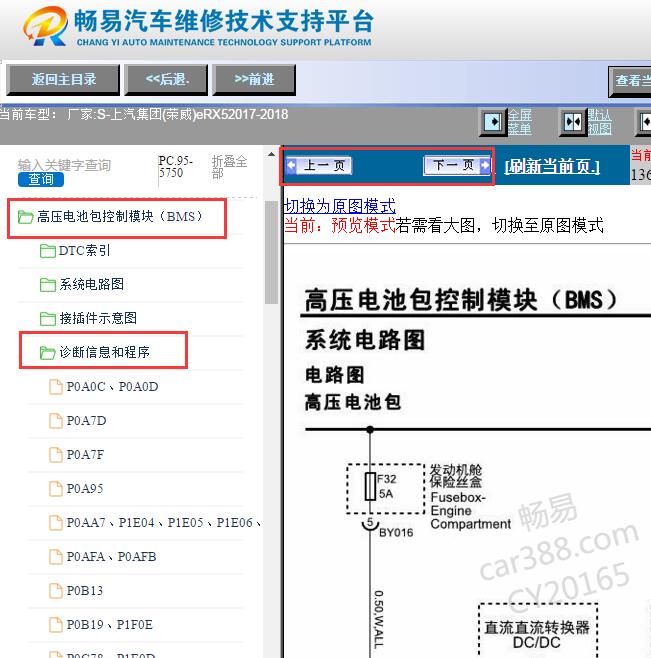Expand the 接插件示意图 folder

tap(98, 319)
